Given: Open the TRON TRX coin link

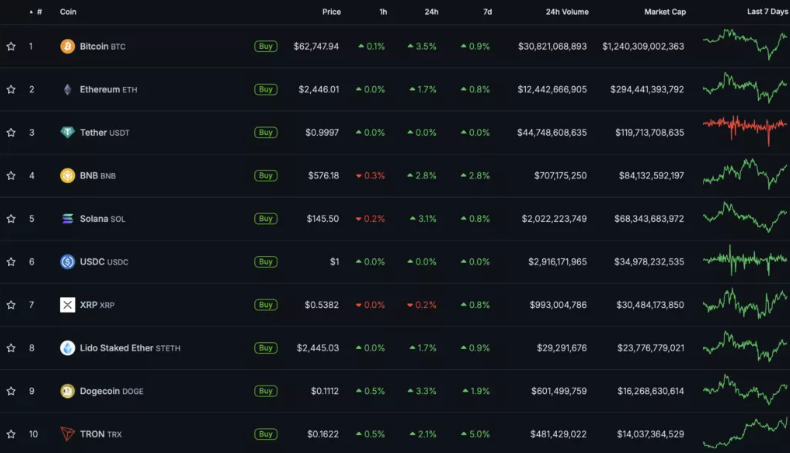Looking at the screenshot, I should point(101,434).
